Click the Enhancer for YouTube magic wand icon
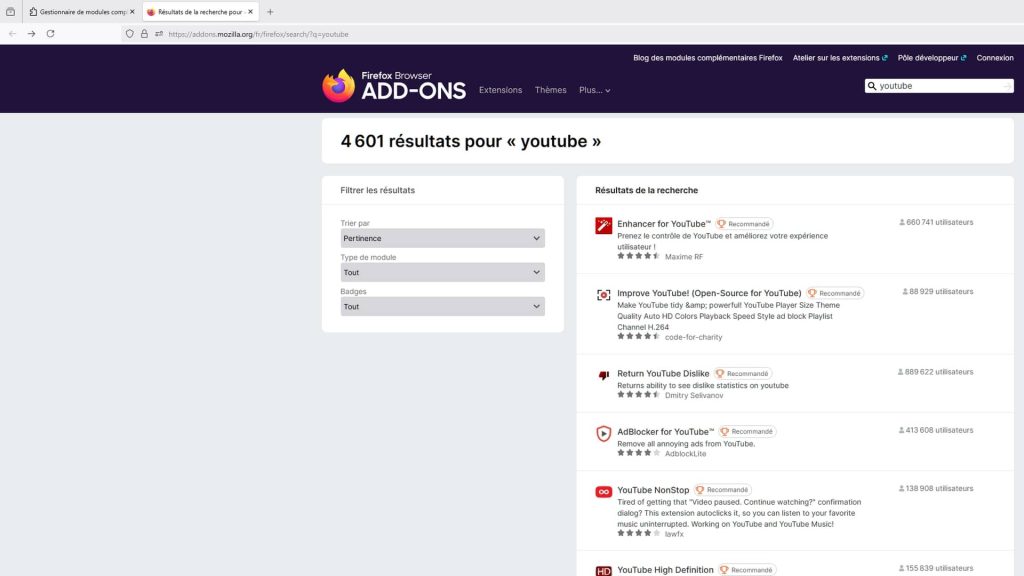This screenshot has width=1024, height=576. [602, 224]
